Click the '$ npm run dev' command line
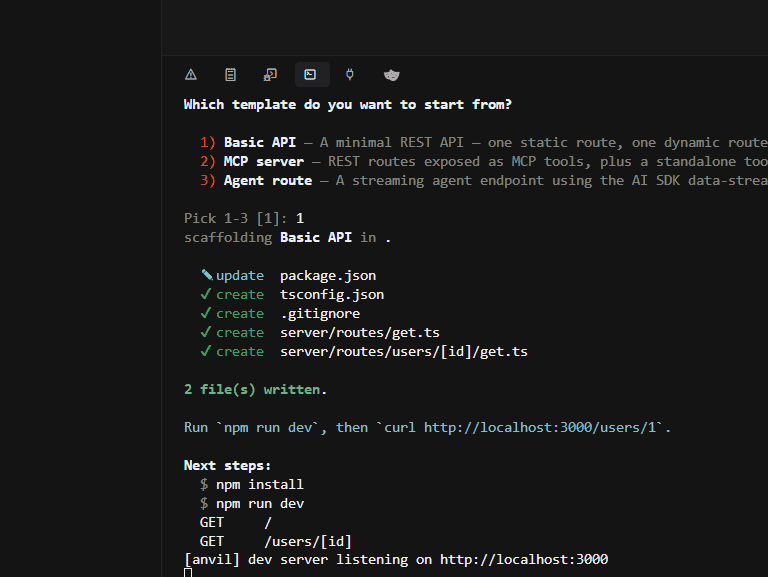This screenshot has height=577, width=768. click(252, 504)
